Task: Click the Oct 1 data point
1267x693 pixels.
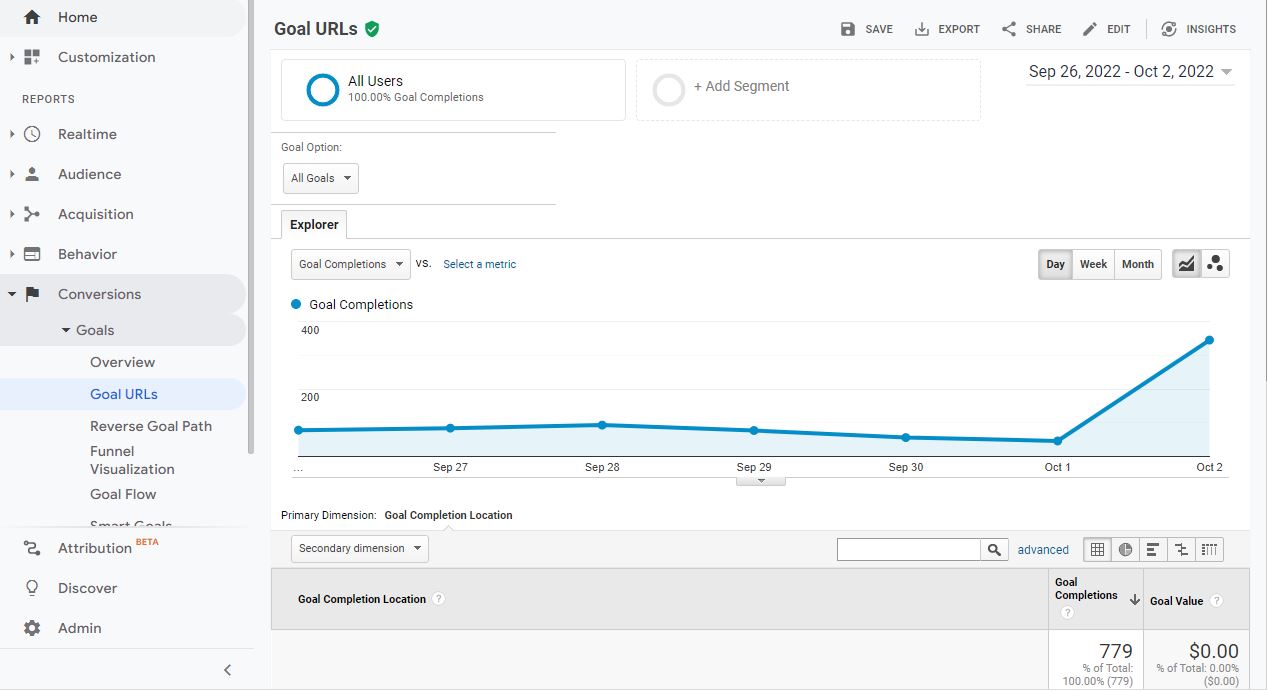Action: tap(1057, 441)
